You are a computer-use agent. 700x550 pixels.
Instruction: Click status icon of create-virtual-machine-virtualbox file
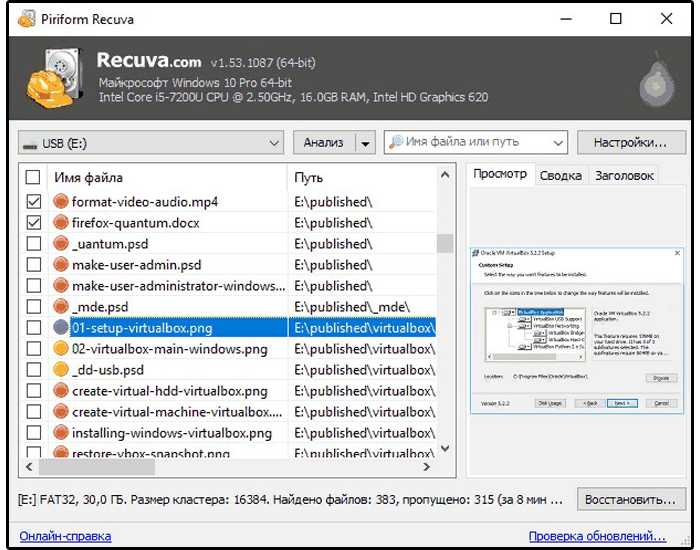(x=61, y=412)
